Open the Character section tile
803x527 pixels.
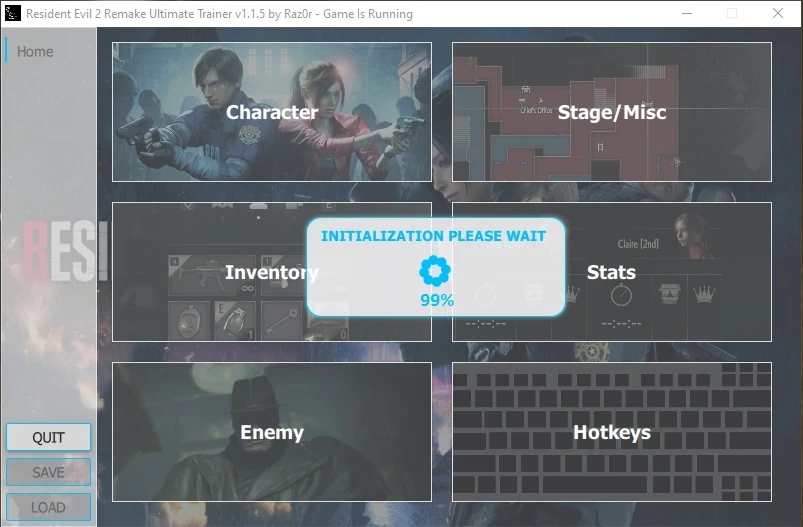pyautogui.click(x=272, y=112)
